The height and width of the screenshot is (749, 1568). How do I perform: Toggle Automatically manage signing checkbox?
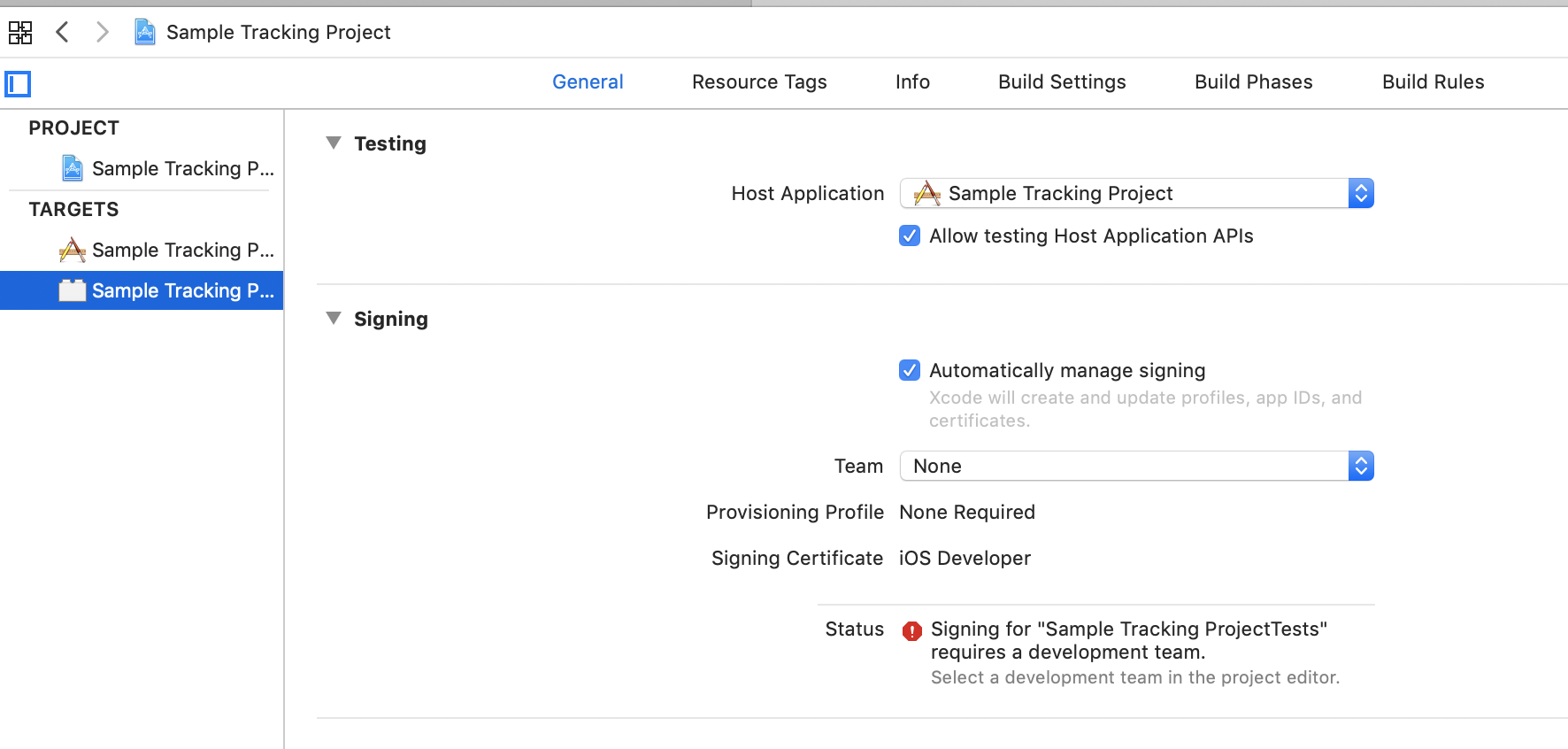click(x=910, y=370)
